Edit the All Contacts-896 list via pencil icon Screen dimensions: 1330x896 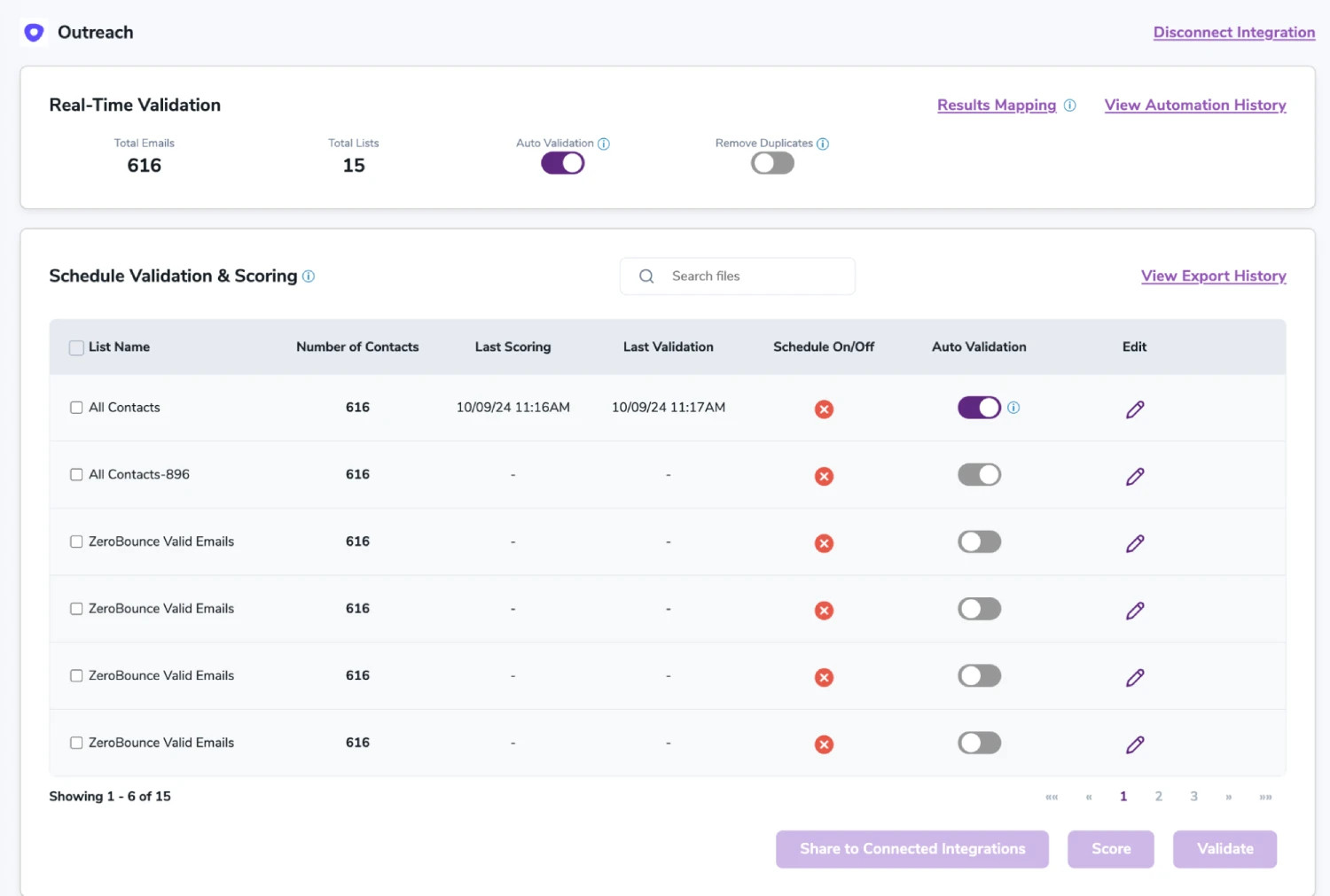click(1135, 476)
